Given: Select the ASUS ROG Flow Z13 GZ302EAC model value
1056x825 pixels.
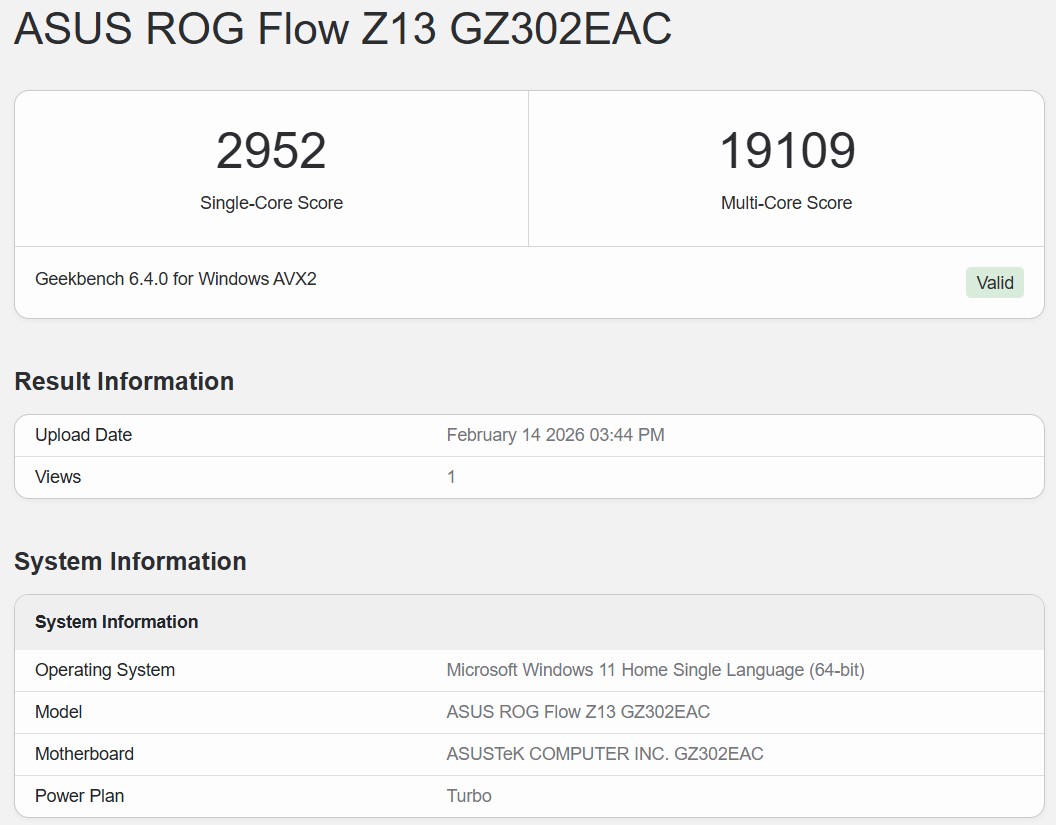Looking at the screenshot, I should point(577,712).
